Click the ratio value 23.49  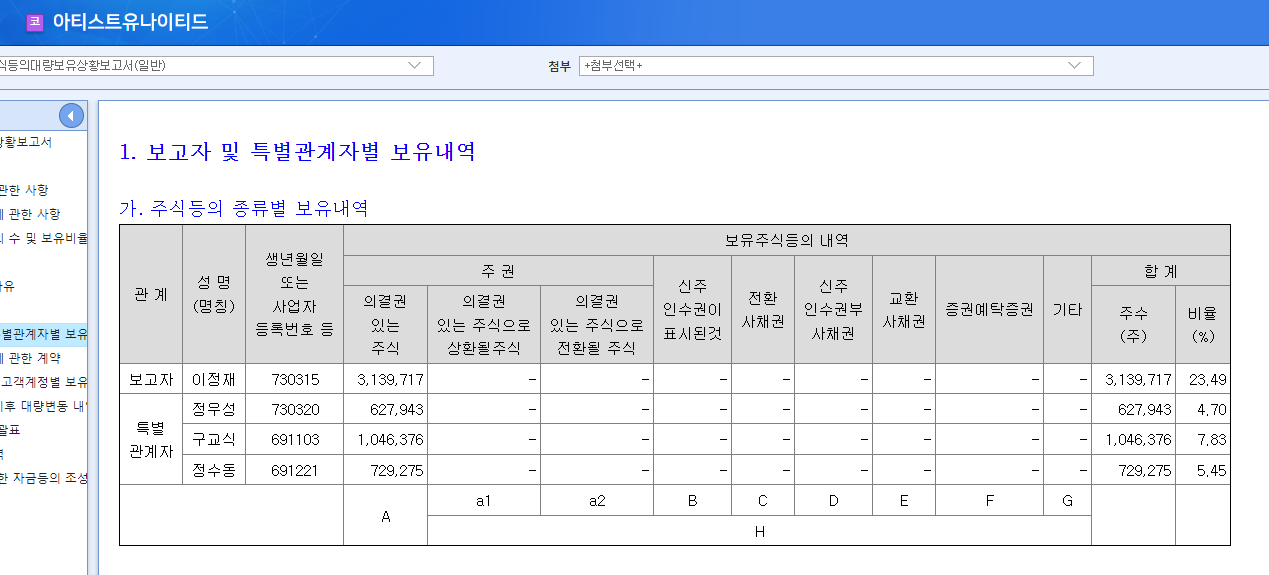coord(1207,379)
